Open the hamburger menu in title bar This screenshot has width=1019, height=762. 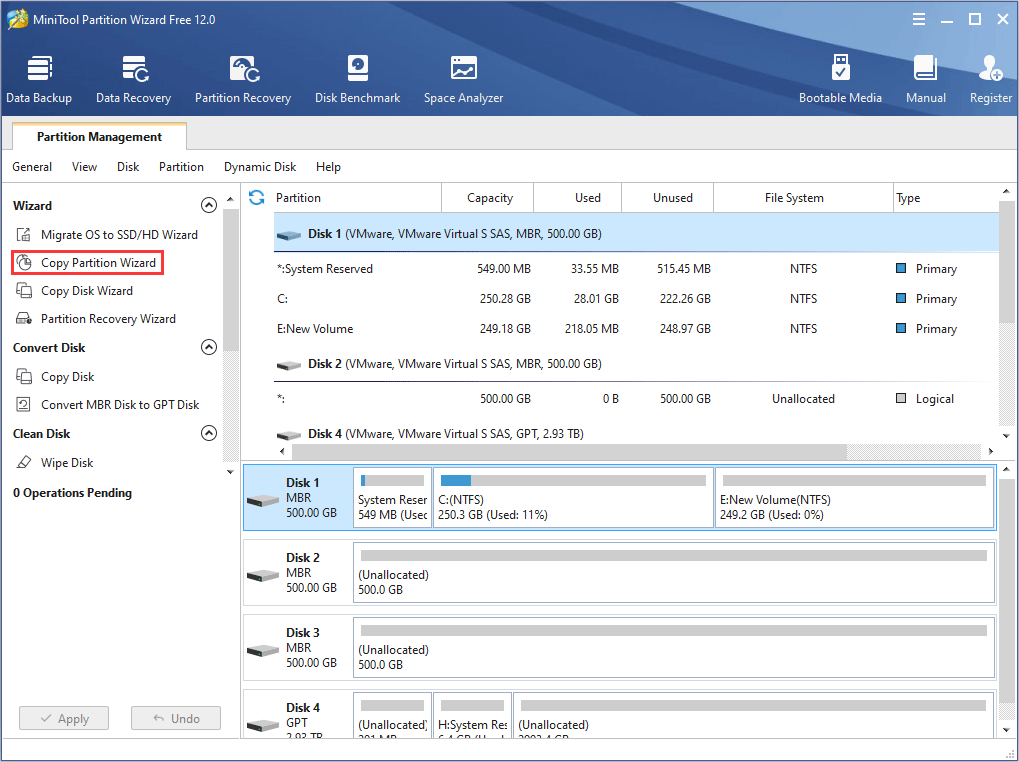919,19
